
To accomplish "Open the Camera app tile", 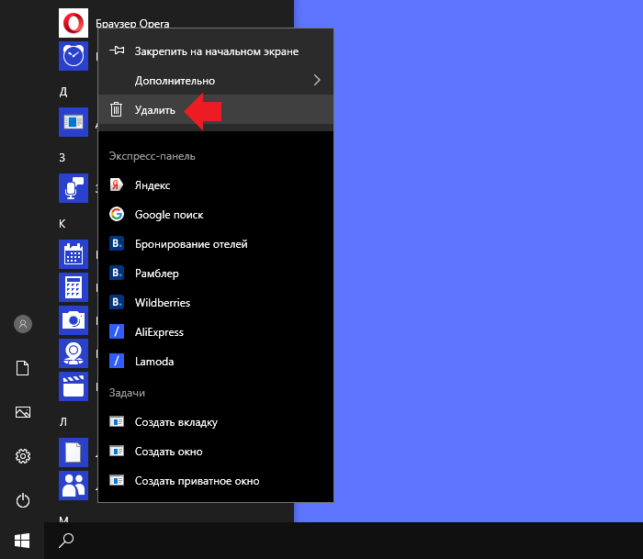I will [73, 320].
